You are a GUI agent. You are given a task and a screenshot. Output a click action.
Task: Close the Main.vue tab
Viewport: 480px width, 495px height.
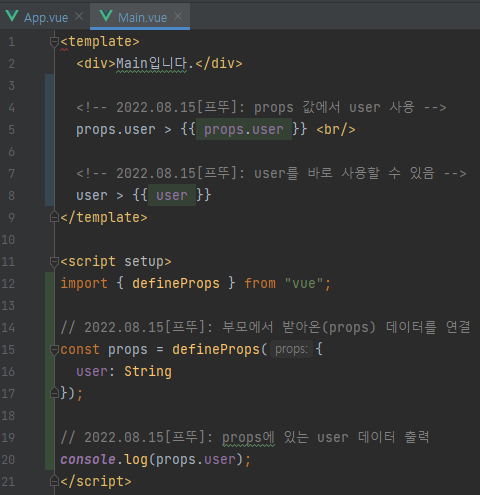coord(178,16)
